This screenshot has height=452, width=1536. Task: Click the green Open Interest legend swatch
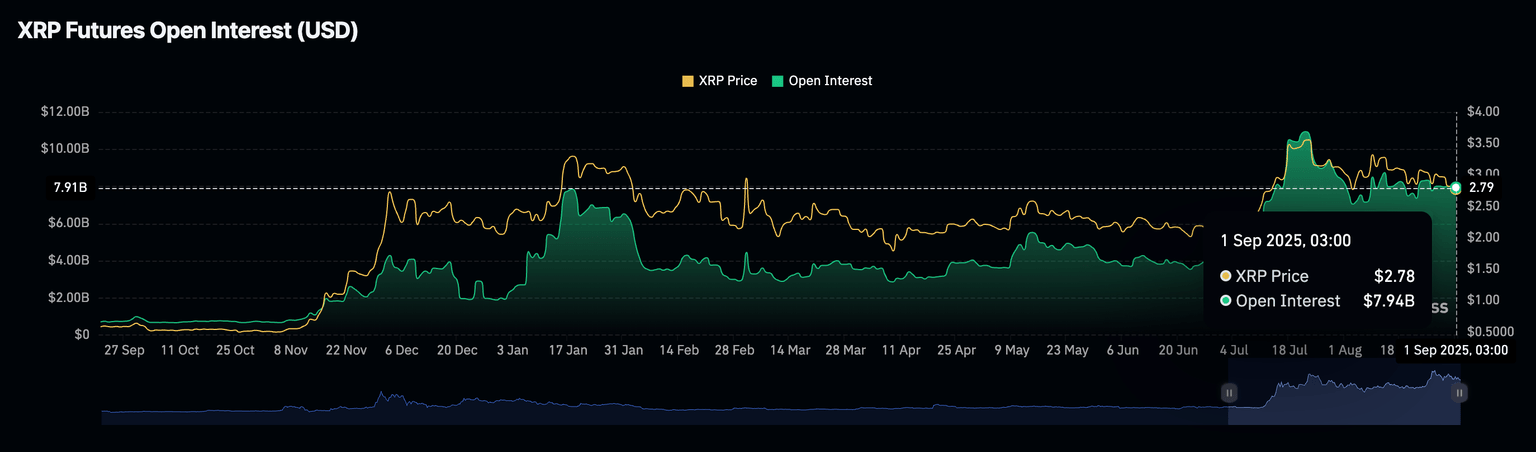point(777,81)
